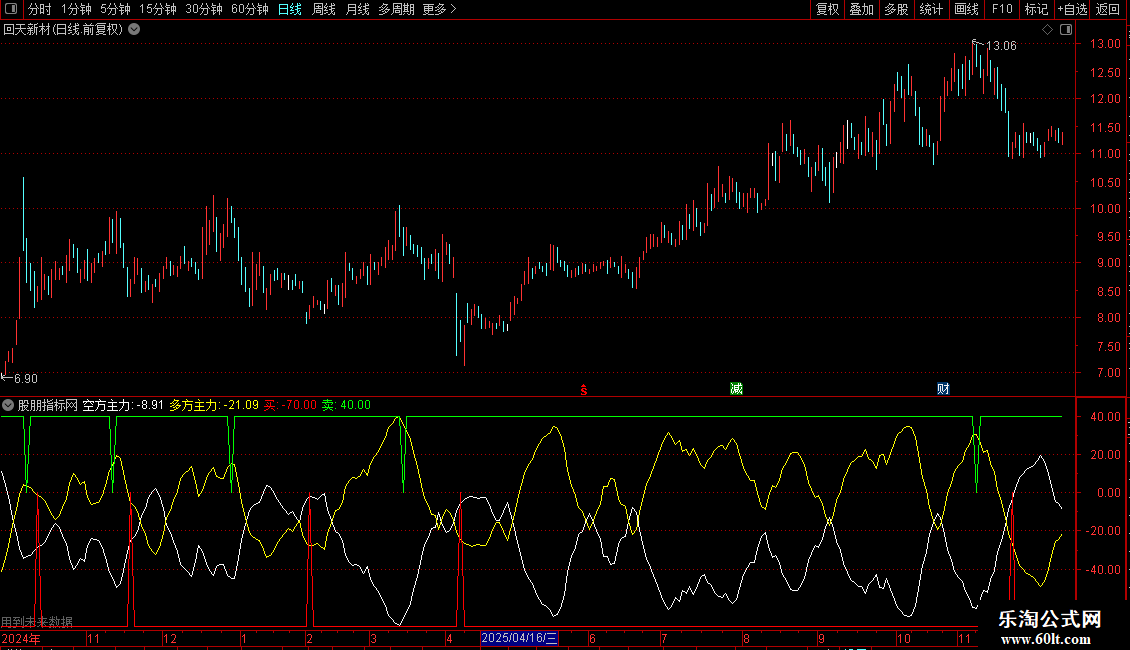Screen dimensions: 1130x650
Task: Click the 多方主力: -21.09 indicator value
Action: [214, 405]
